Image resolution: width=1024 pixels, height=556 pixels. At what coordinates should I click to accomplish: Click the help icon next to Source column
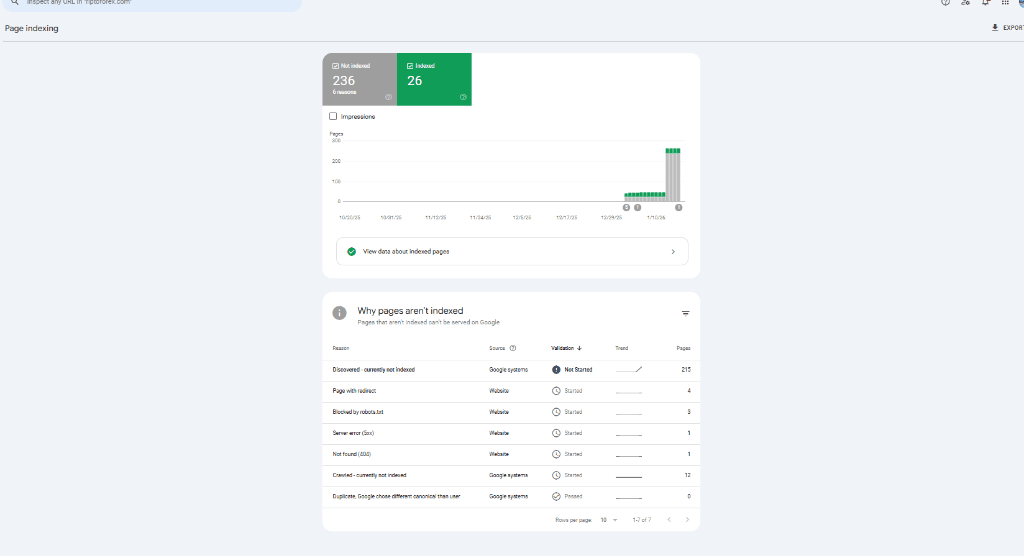tap(513, 348)
